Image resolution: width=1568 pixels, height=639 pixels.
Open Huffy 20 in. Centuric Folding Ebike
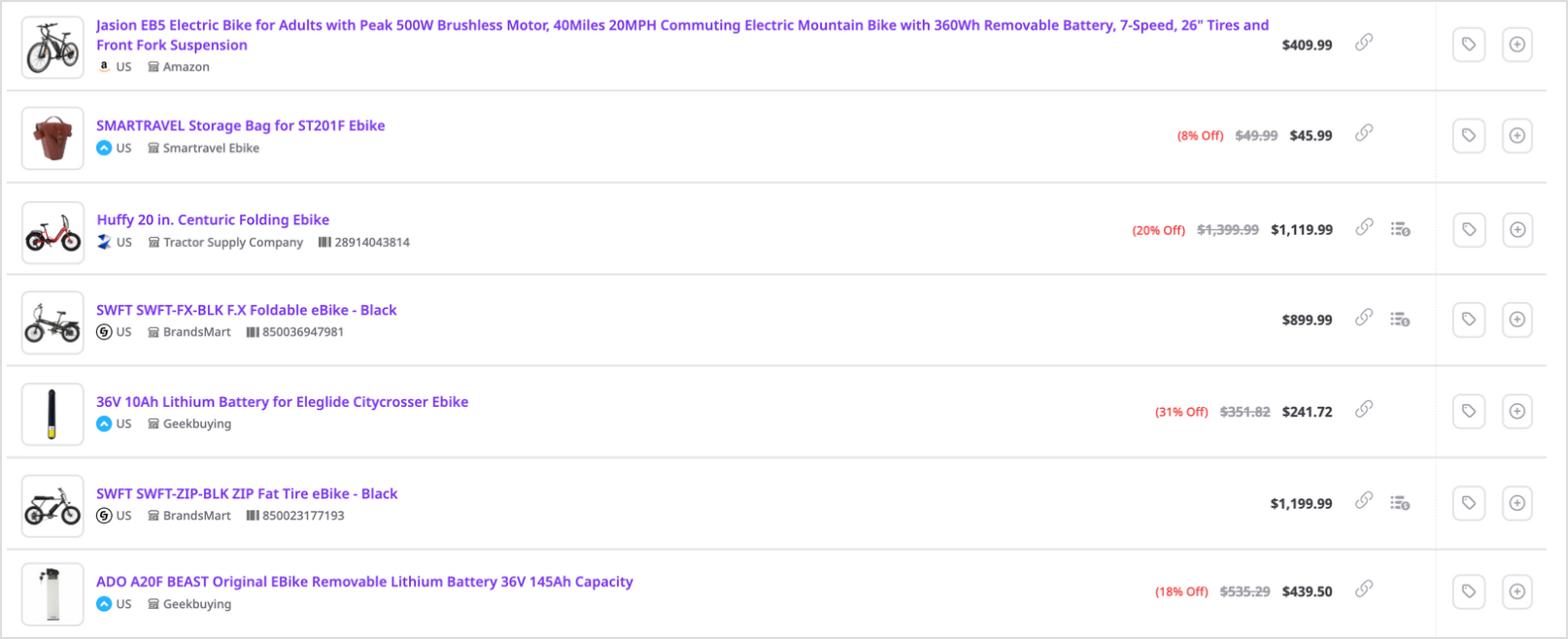pos(213,219)
